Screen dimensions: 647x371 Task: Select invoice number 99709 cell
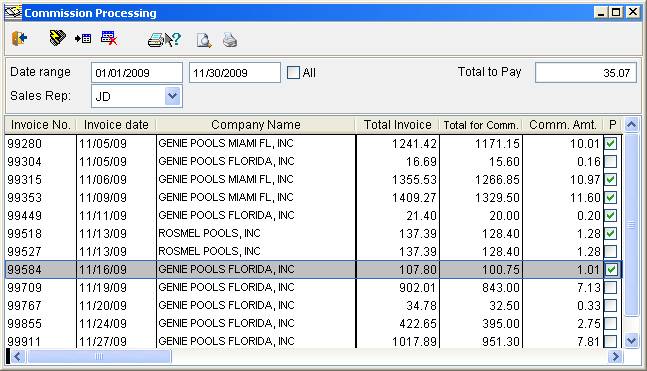[x=41, y=287]
